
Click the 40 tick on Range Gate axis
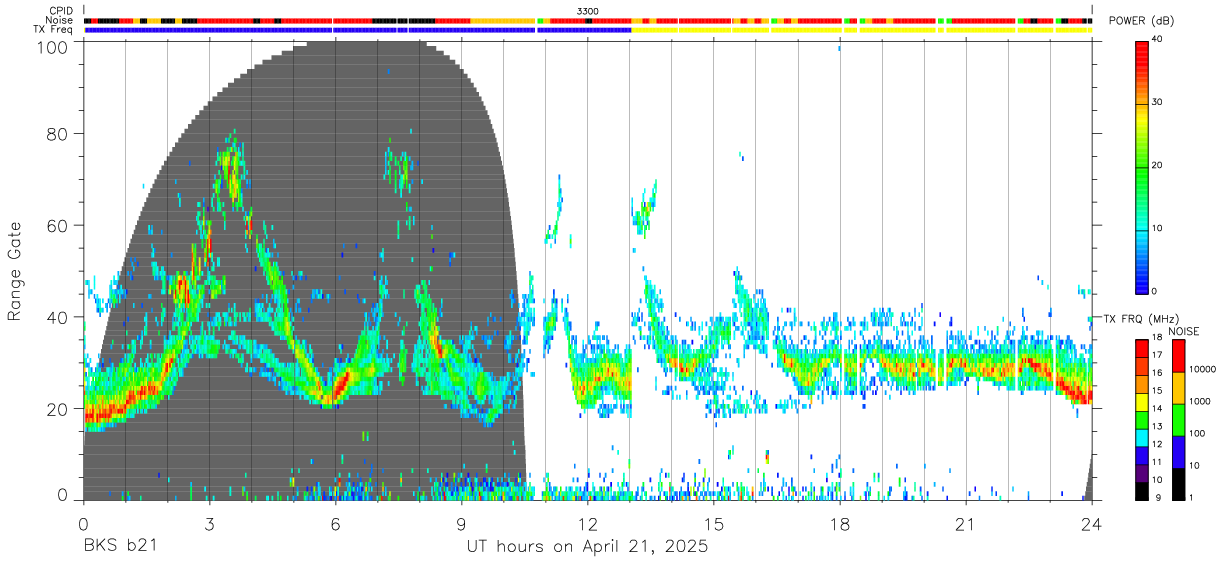(x=57, y=317)
